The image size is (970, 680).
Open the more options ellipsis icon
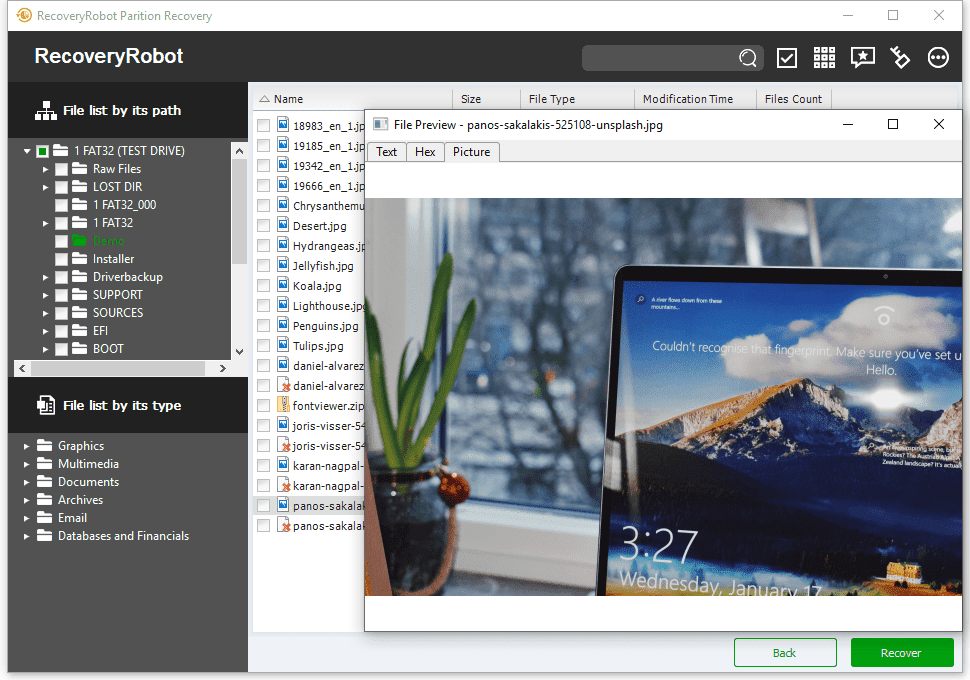pos(938,58)
